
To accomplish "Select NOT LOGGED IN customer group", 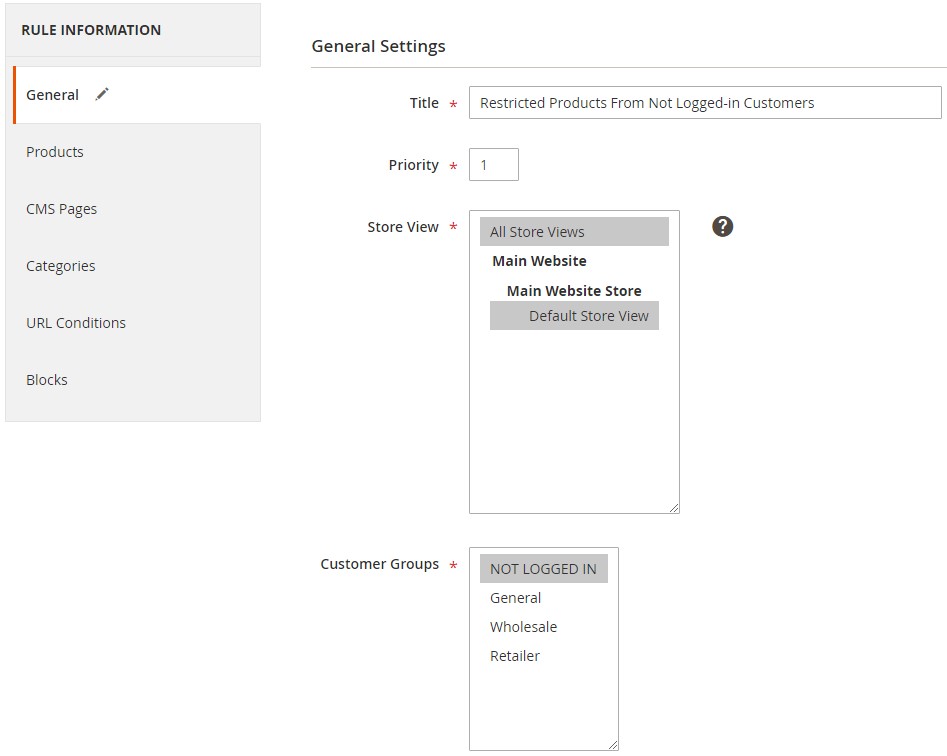I will [543, 569].
